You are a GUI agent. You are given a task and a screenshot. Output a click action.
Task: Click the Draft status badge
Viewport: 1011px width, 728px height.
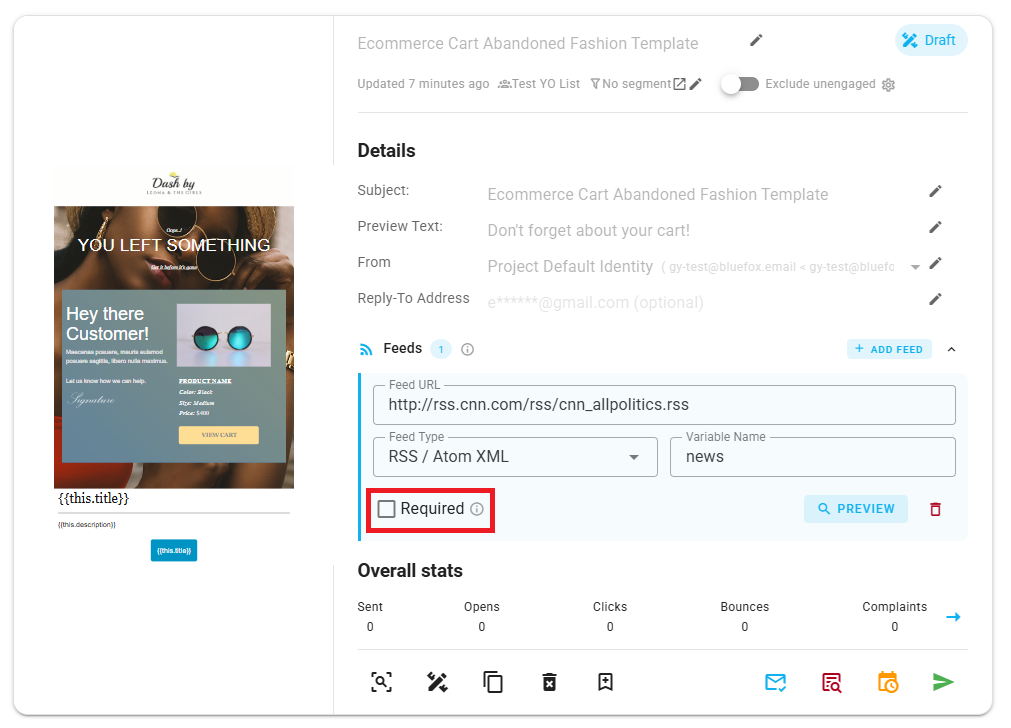930,40
